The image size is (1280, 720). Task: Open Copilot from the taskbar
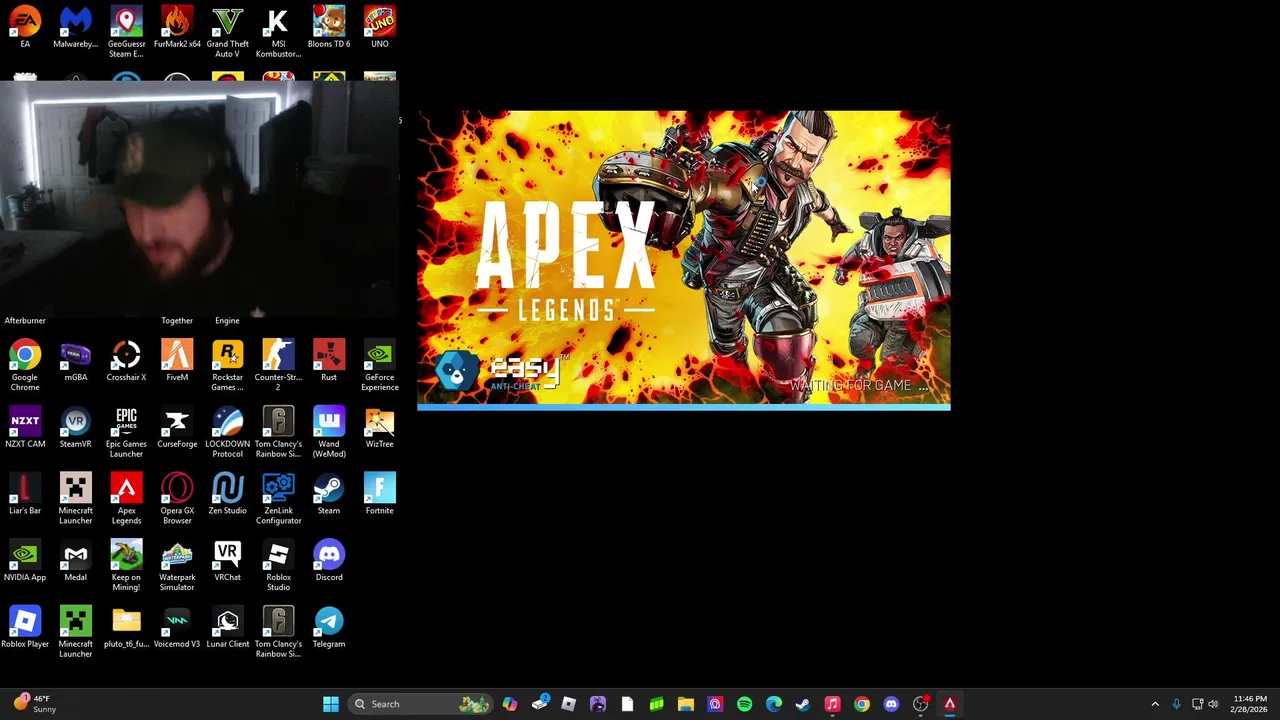(x=510, y=704)
